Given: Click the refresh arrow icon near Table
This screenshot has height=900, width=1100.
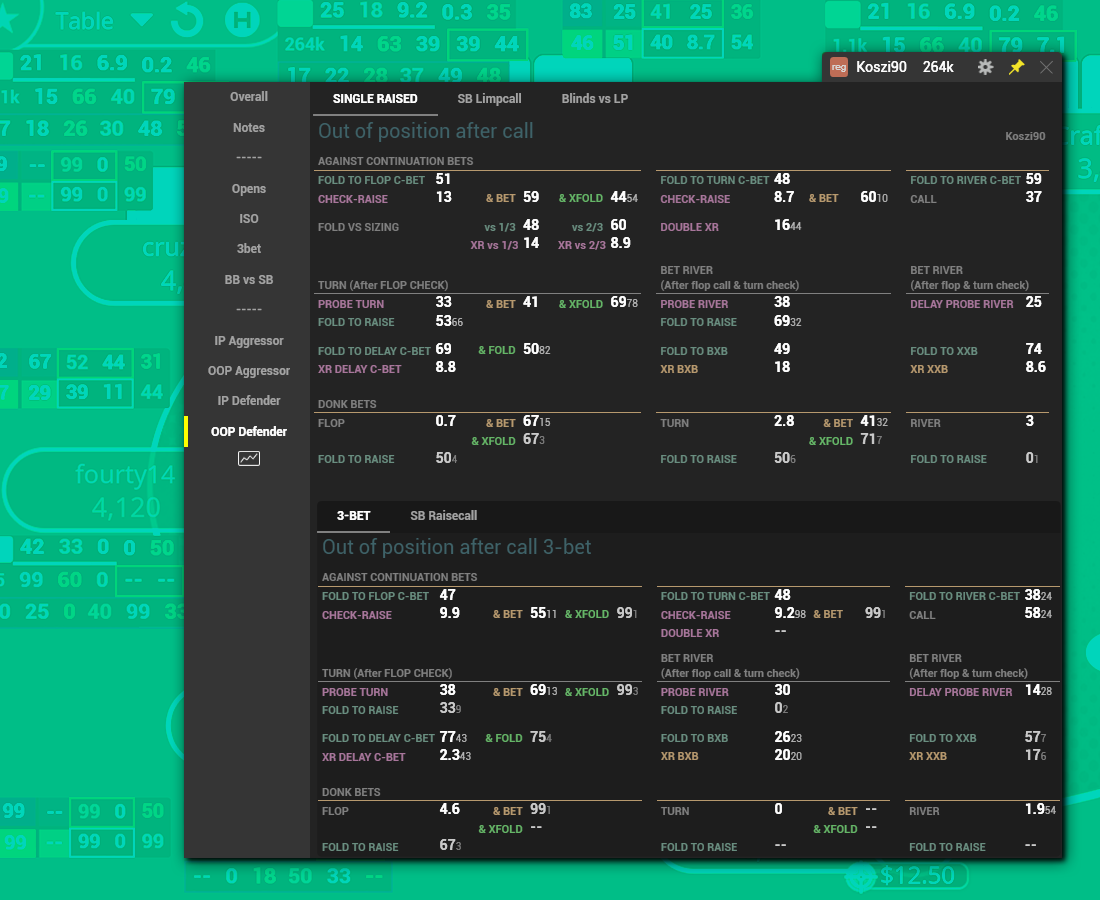Looking at the screenshot, I should click(187, 19).
